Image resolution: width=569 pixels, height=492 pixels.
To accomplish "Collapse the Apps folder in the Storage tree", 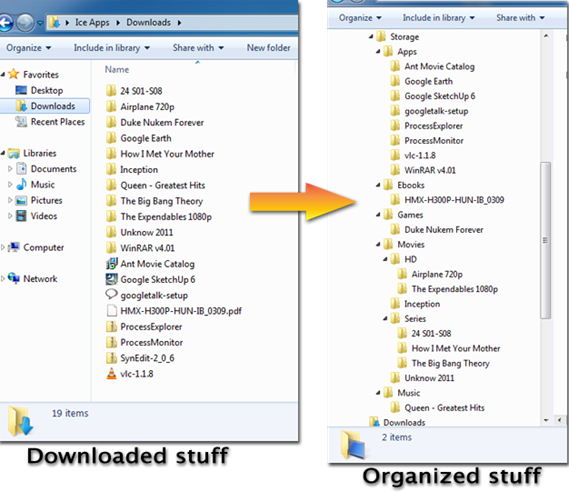I will pos(378,52).
